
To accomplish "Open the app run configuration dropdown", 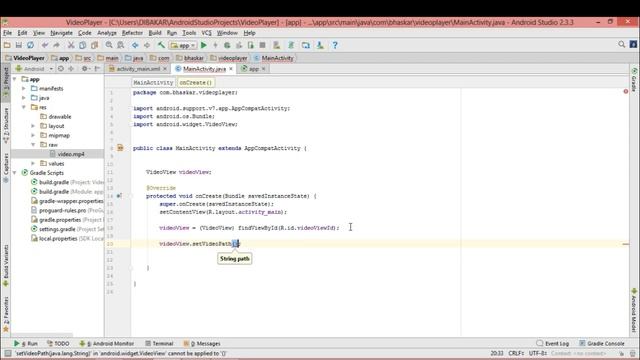I will coord(183,45).
